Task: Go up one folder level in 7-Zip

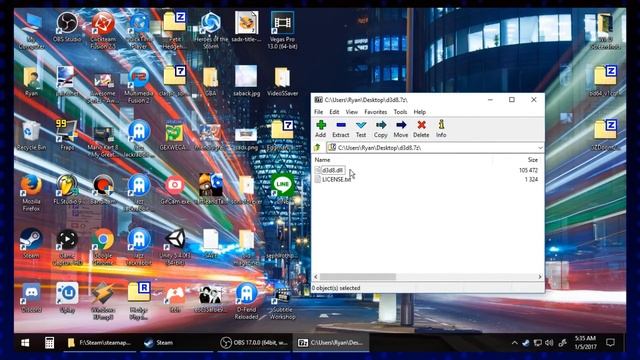Action: coord(317,147)
